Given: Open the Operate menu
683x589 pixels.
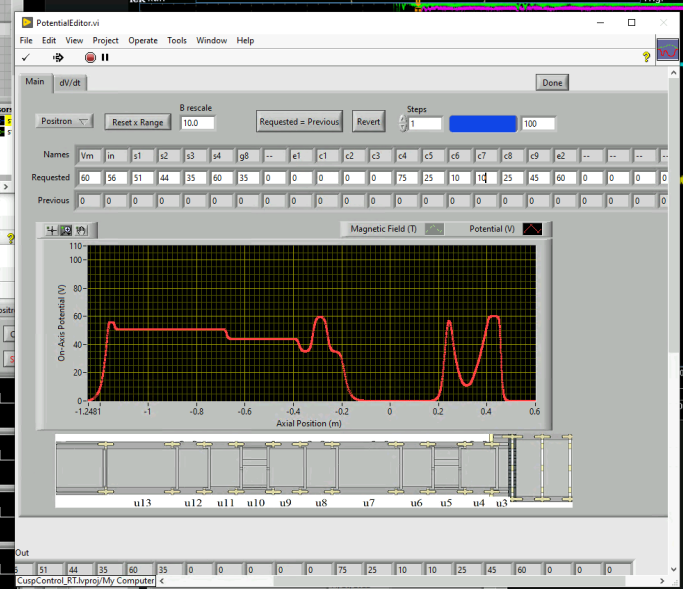Looking at the screenshot, I should pyautogui.click(x=143, y=41).
